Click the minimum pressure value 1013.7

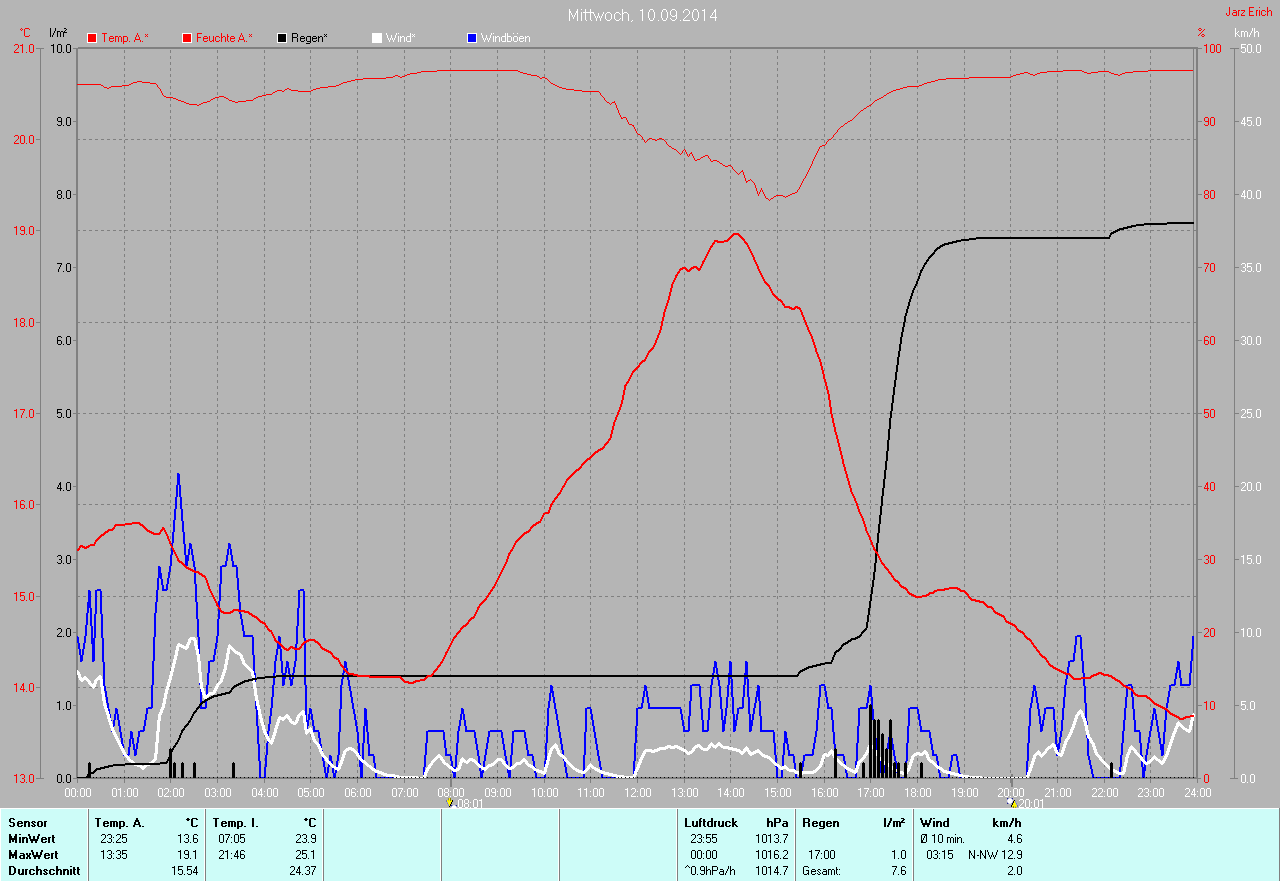771,839
